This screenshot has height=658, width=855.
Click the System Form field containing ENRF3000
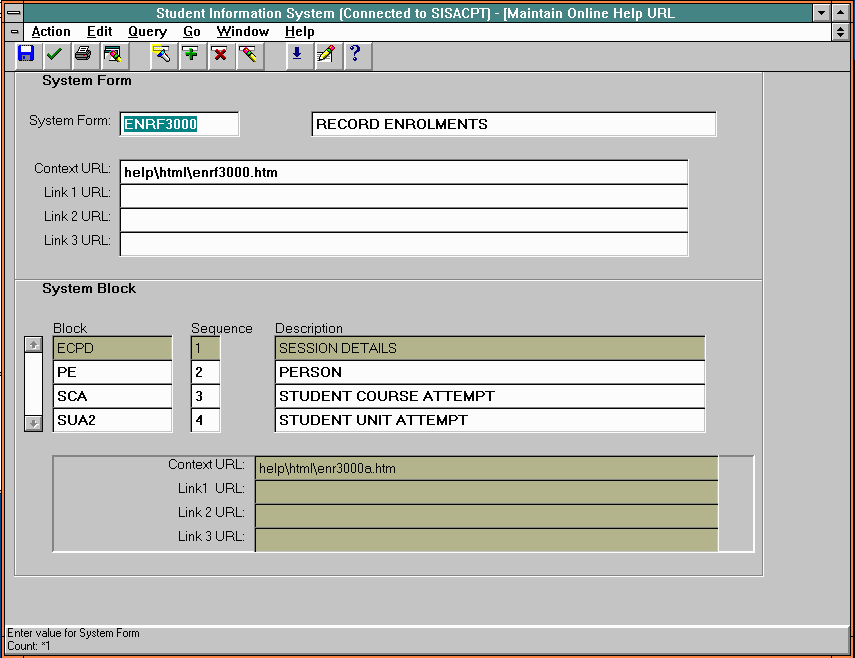[x=179, y=124]
